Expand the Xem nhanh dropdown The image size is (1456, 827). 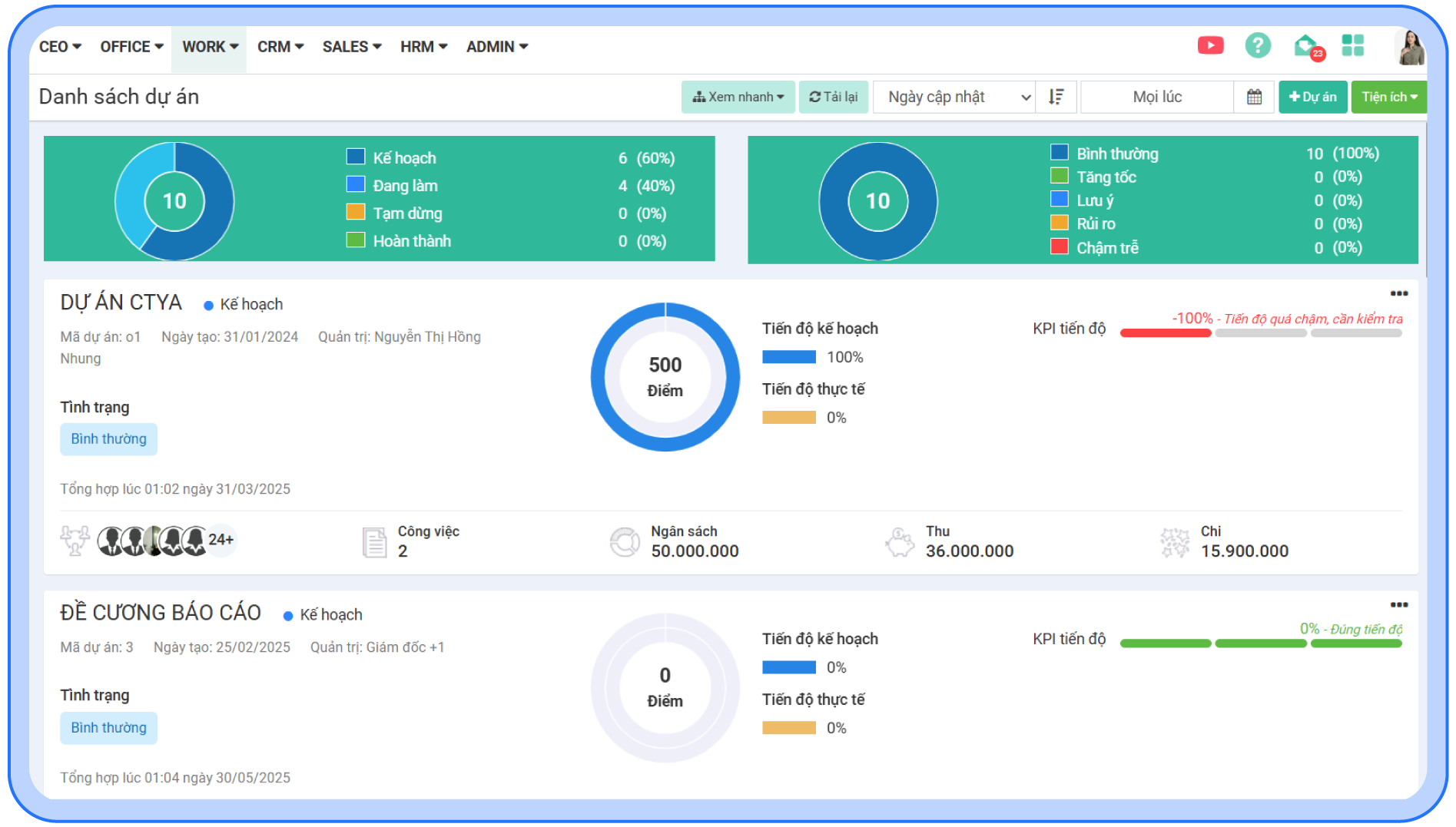click(738, 97)
